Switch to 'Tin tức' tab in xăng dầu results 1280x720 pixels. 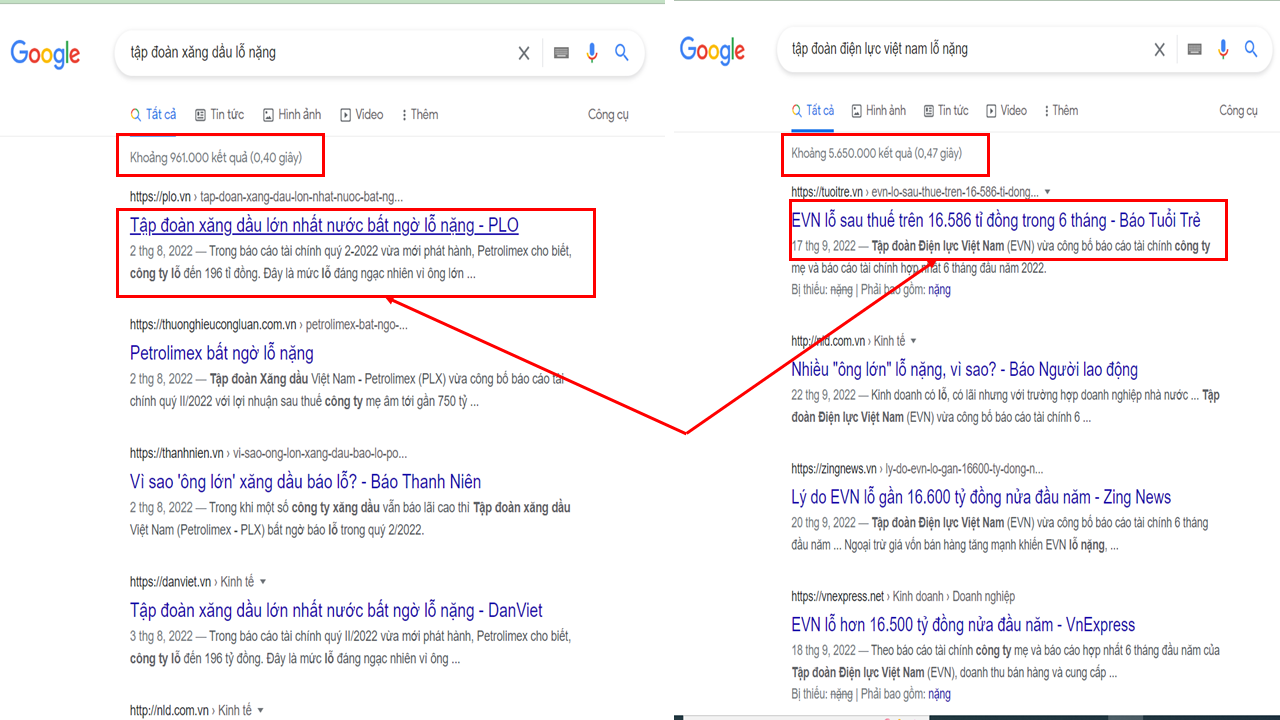pos(219,115)
